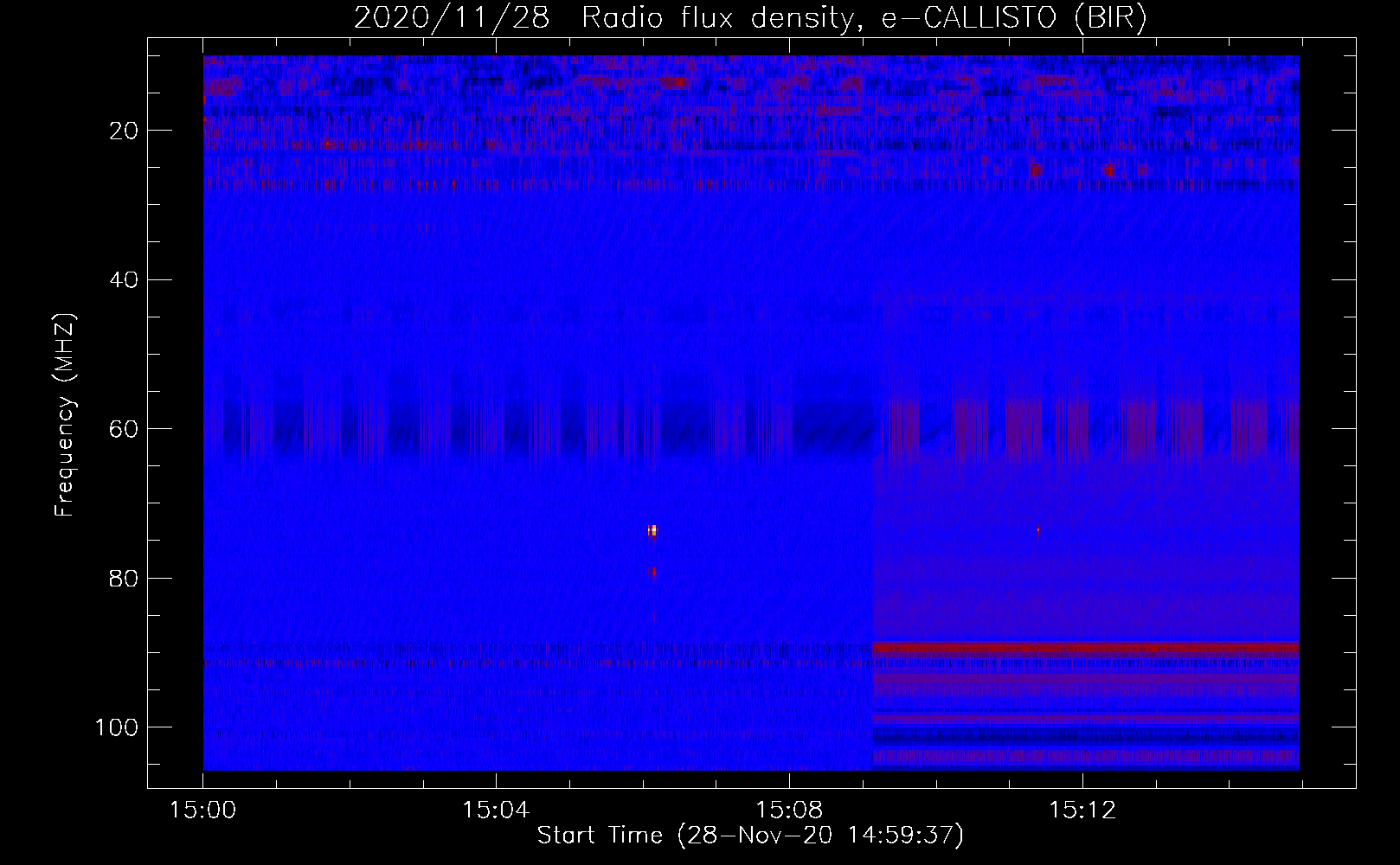Click the plot title '2020/11/28 Radio flux density, e-CALLISTO (BIR)'
1400x865 pixels.
(x=750, y=18)
